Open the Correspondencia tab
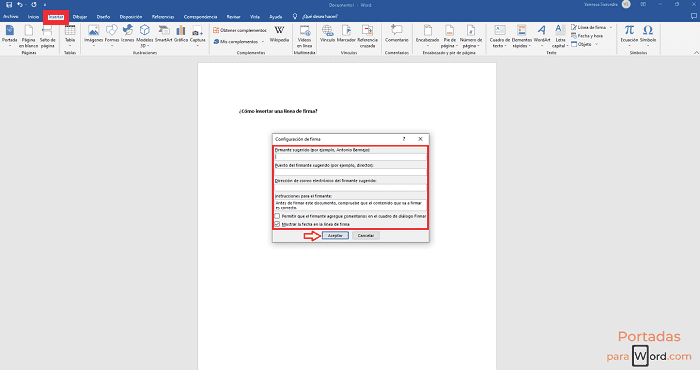Image resolution: width=700 pixels, height=370 pixels. [200, 17]
